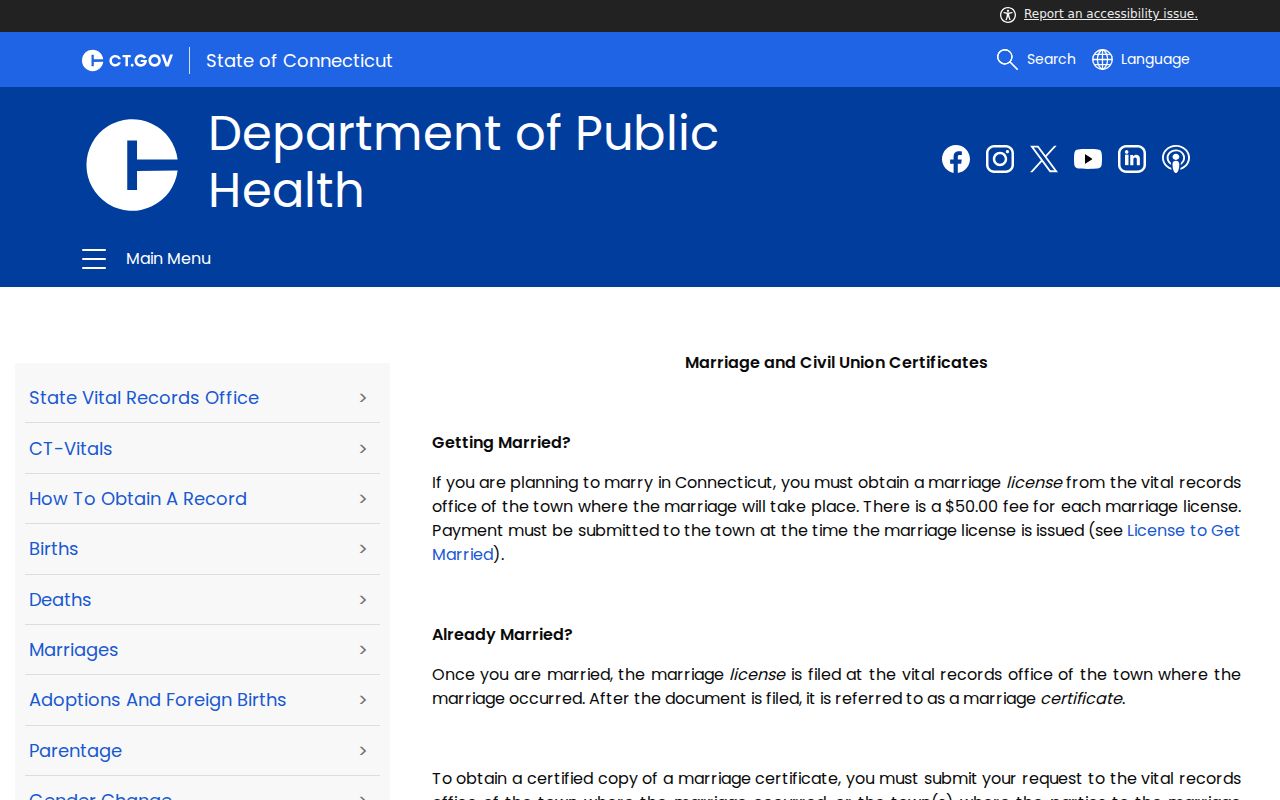Expand the Marriages chevron
Screen dimensions: 1280x800
(x=363, y=650)
